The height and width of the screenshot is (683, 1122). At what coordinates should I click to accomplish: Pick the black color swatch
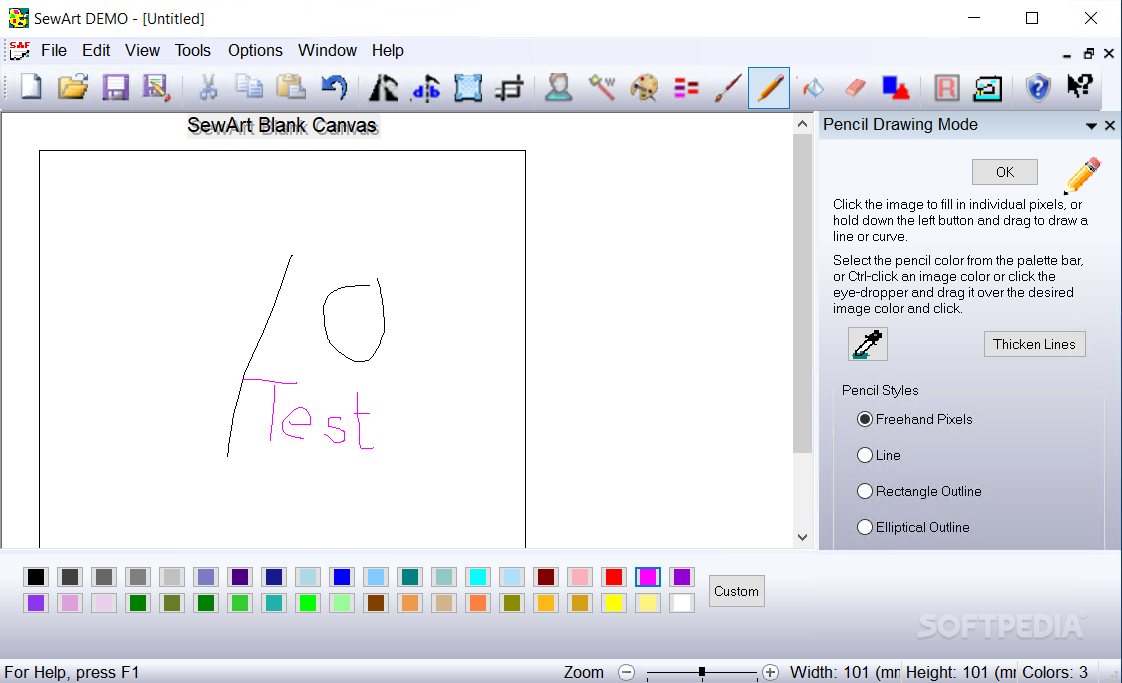pyautogui.click(x=36, y=577)
